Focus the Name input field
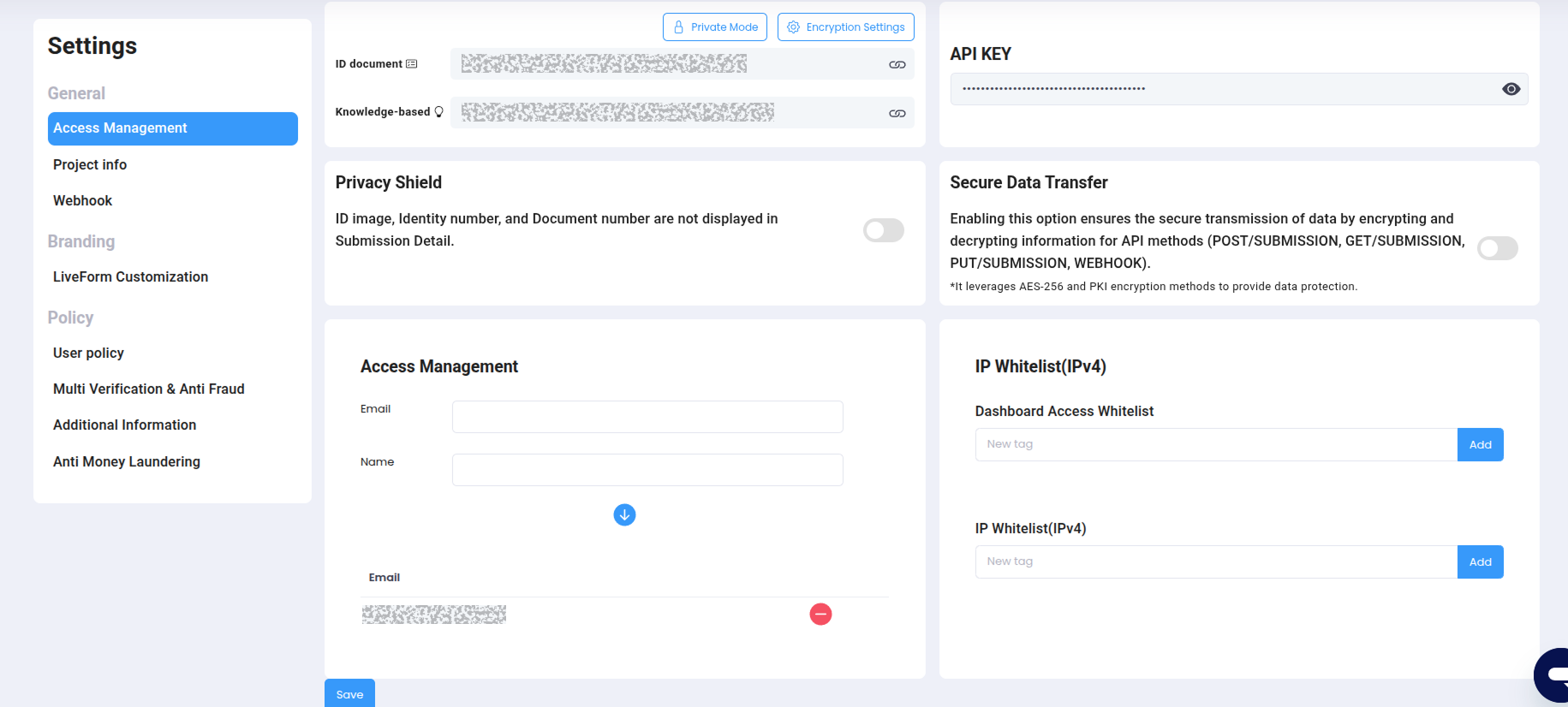The image size is (1568, 707). pos(647,470)
